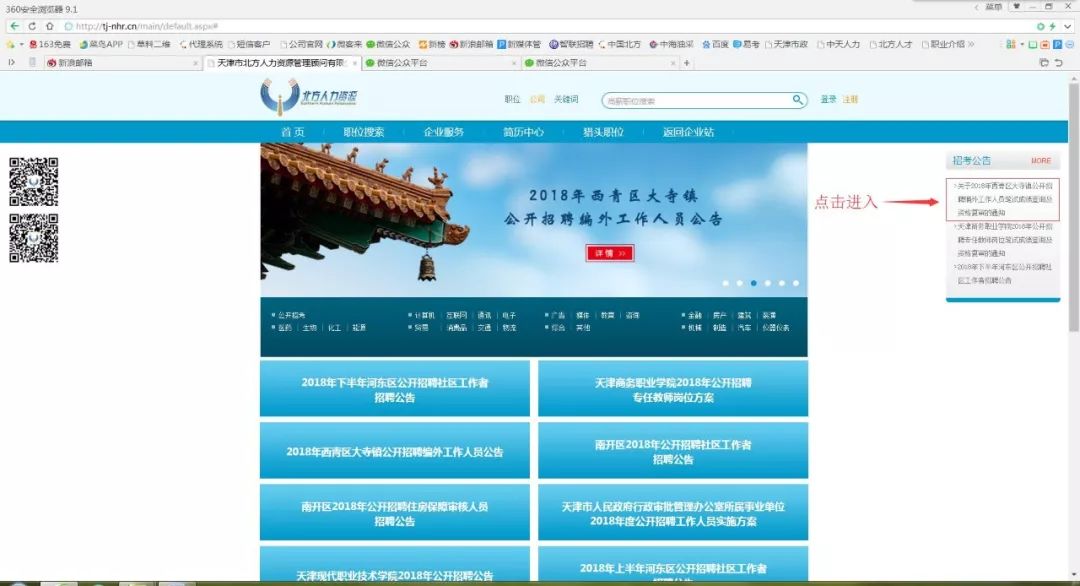Click the favorites star icon in bookmarks bar
1080x586 pixels.
(x=10, y=44)
